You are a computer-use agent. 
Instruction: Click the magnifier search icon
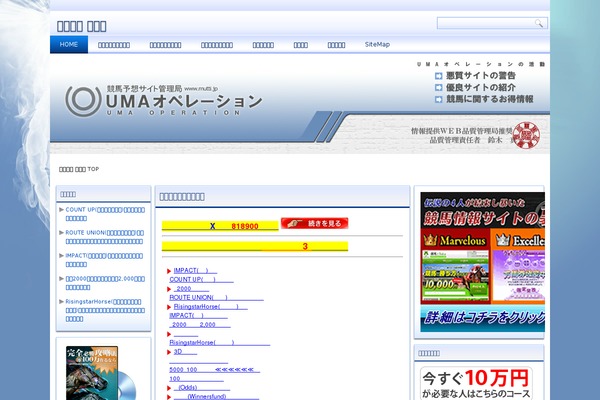539,23
